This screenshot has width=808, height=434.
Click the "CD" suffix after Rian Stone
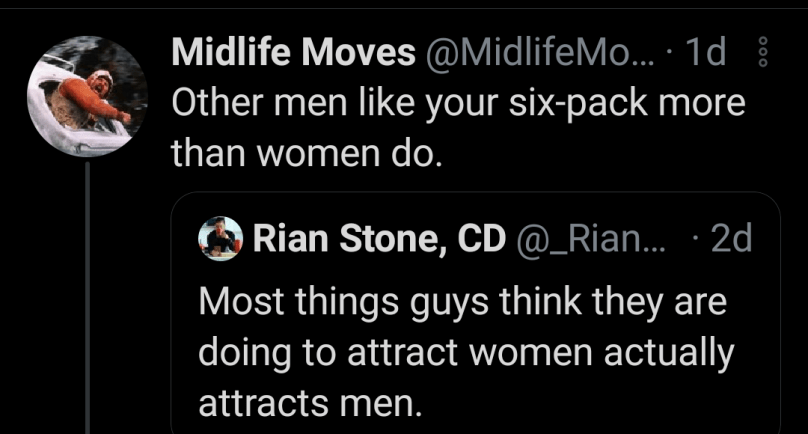point(479,238)
